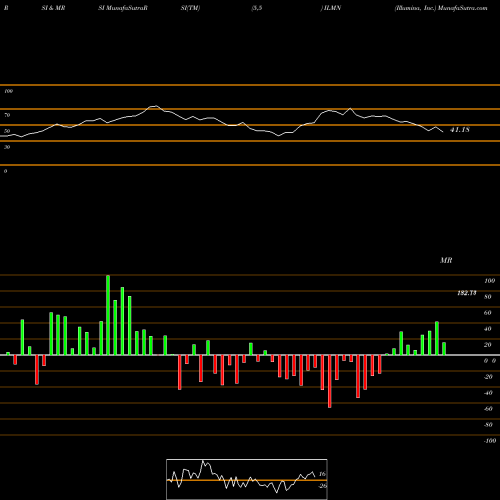Viewport: 500px width, 500px height.
Task: Click the RSI axis label 30
Action: (7, 147)
